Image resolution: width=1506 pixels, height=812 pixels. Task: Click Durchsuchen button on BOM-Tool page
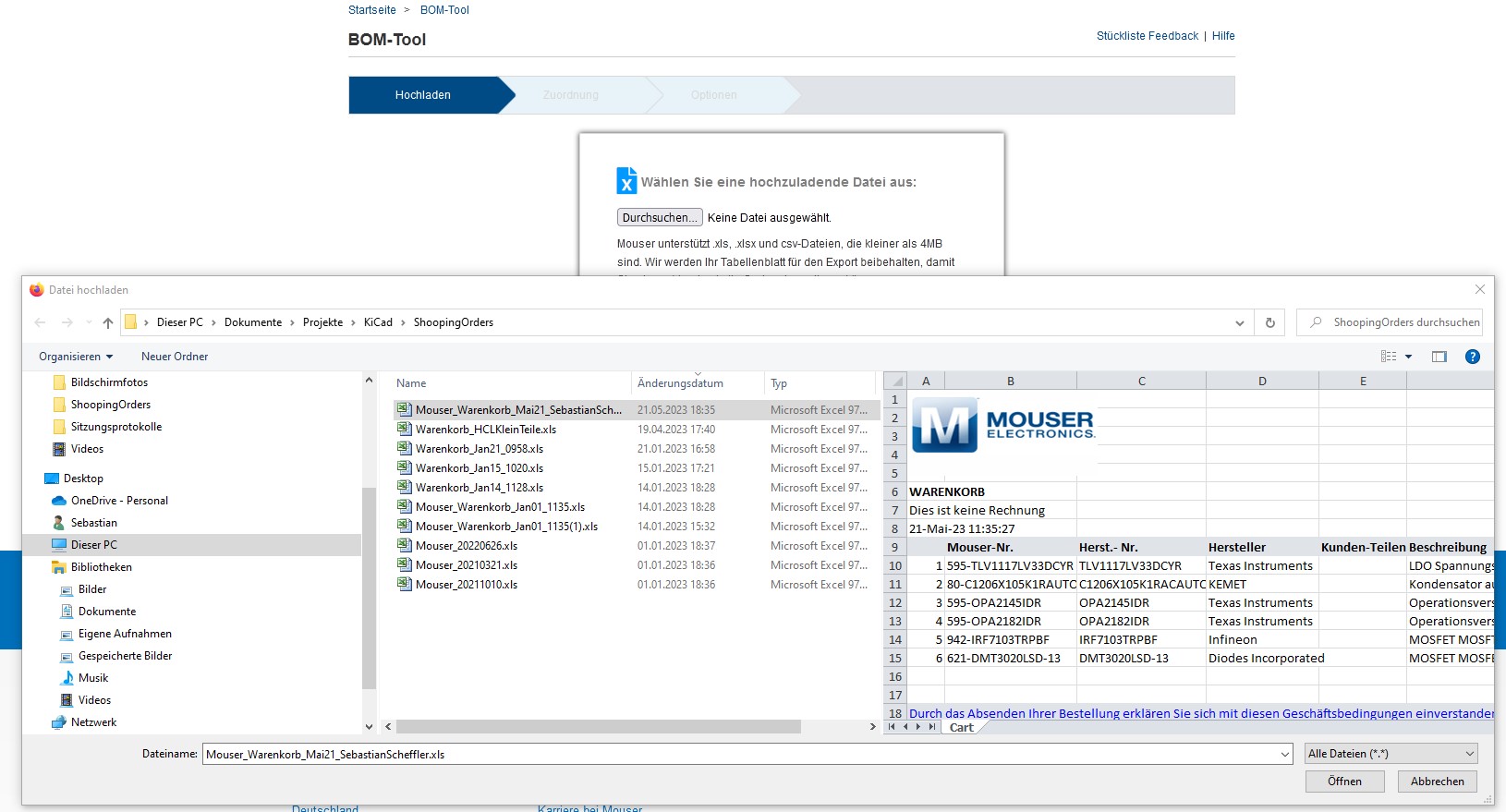coord(660,218)
